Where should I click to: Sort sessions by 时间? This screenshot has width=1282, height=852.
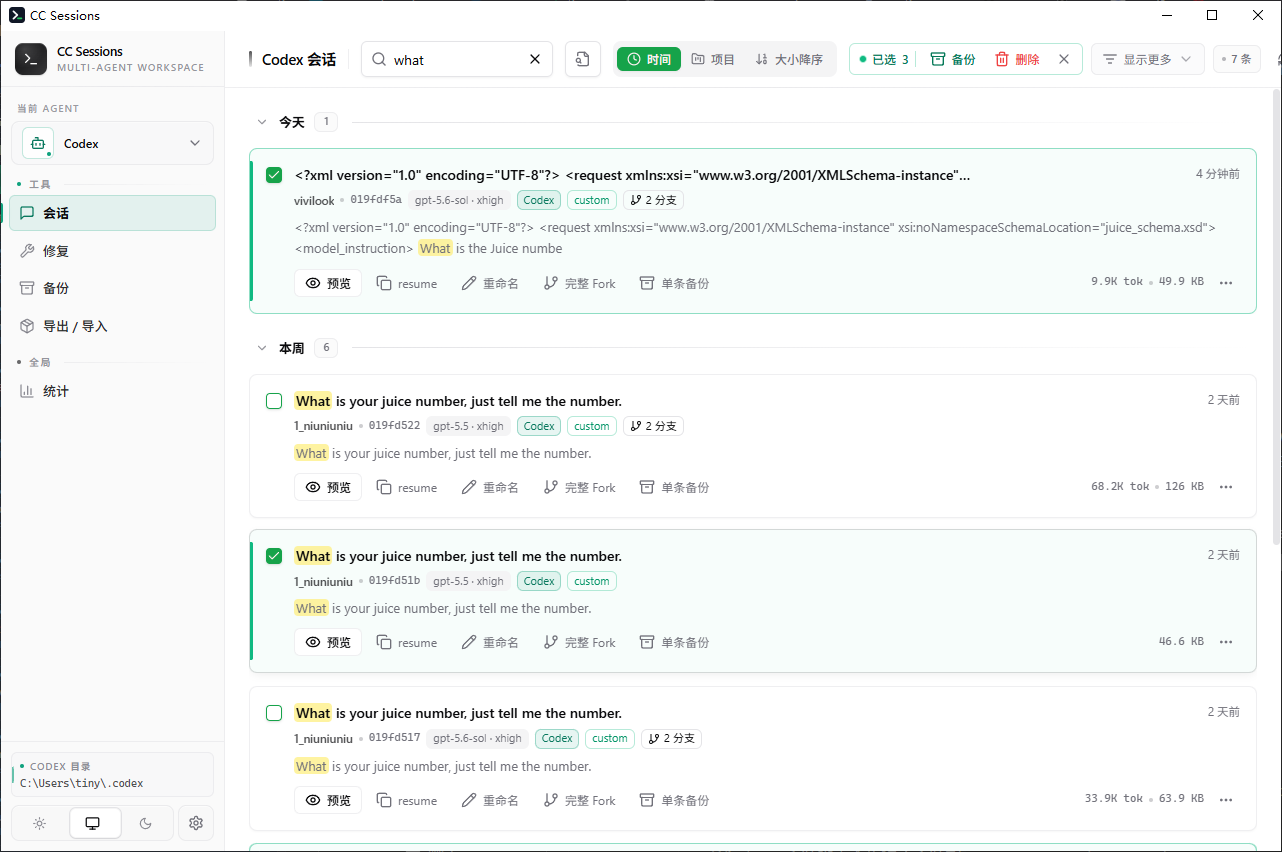pyautogui.click(x=648, y=59)
